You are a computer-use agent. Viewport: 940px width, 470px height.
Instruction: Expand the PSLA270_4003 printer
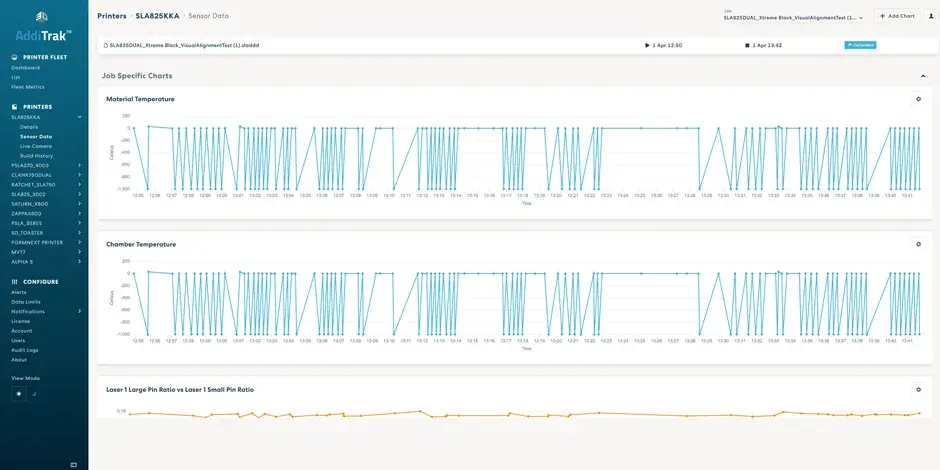tap(80, 165)
